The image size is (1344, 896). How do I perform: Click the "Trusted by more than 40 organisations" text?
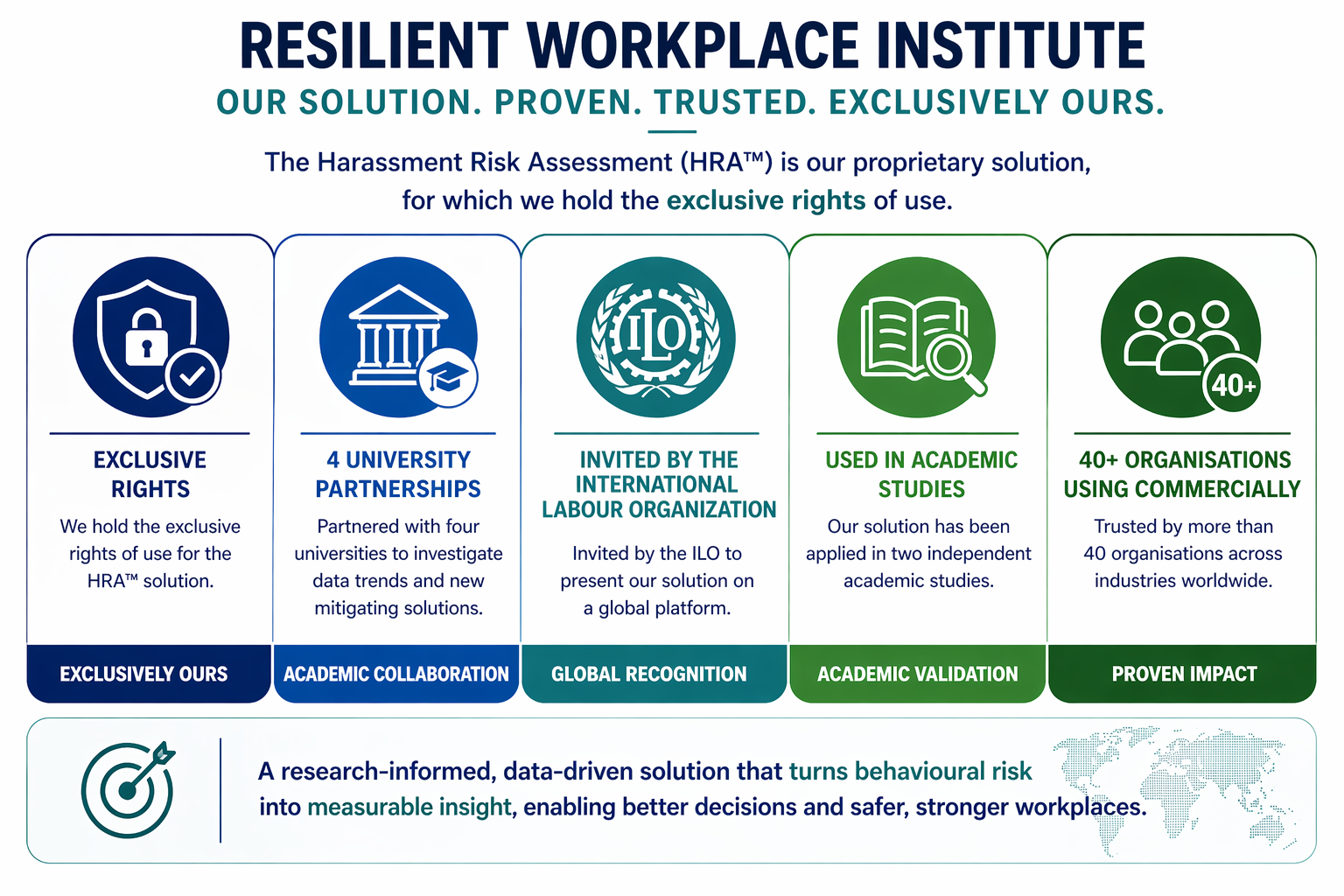(x=1183, y=553)
